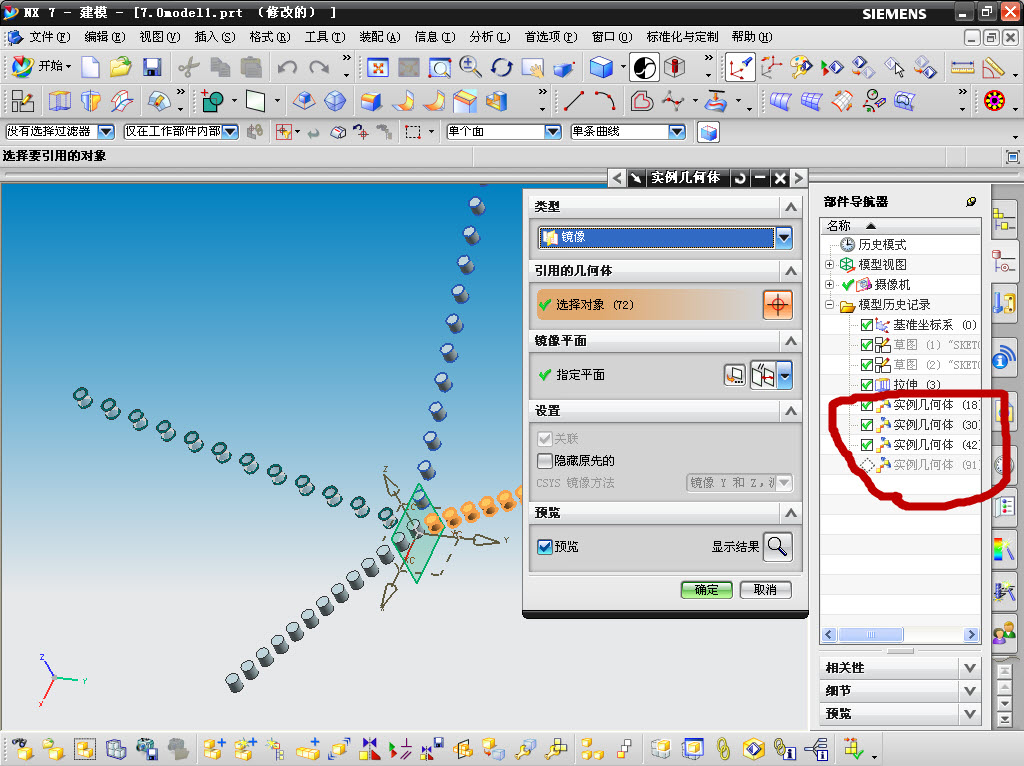Click the Open folder icon
This screenshot has height=766, width=1024.
pos(121,67)
